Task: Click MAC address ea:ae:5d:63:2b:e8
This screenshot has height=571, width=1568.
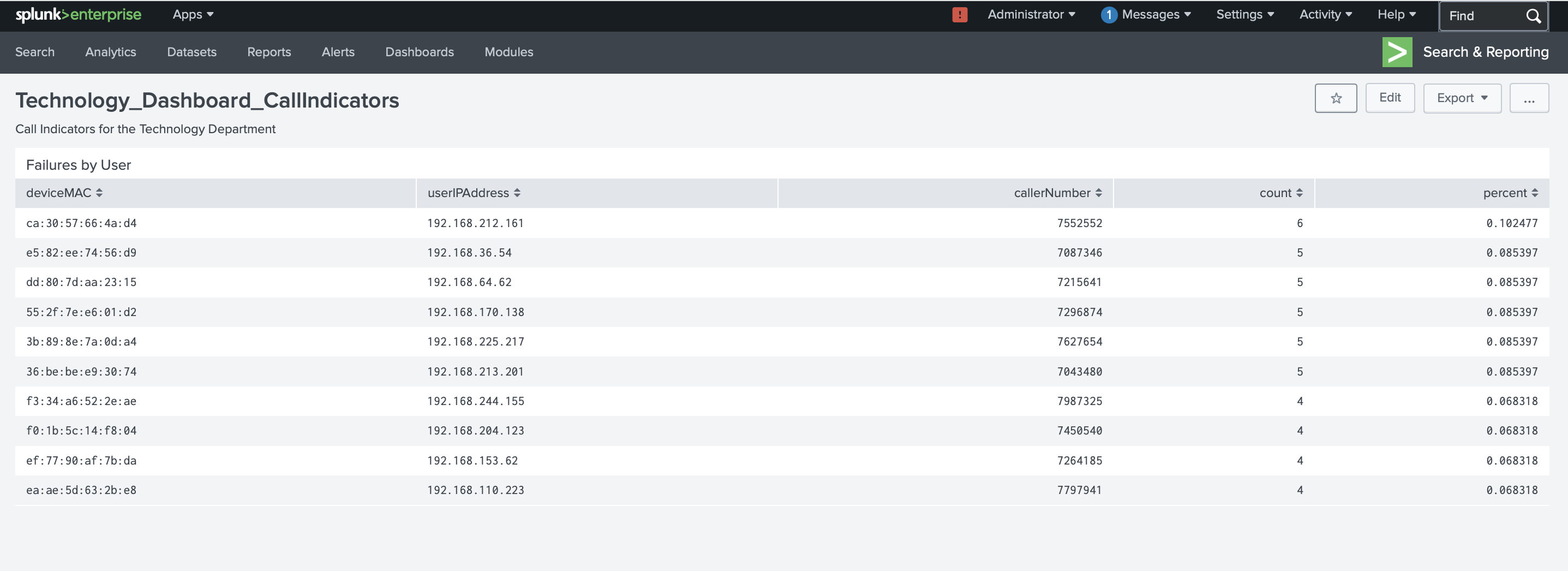Action: 81,490
